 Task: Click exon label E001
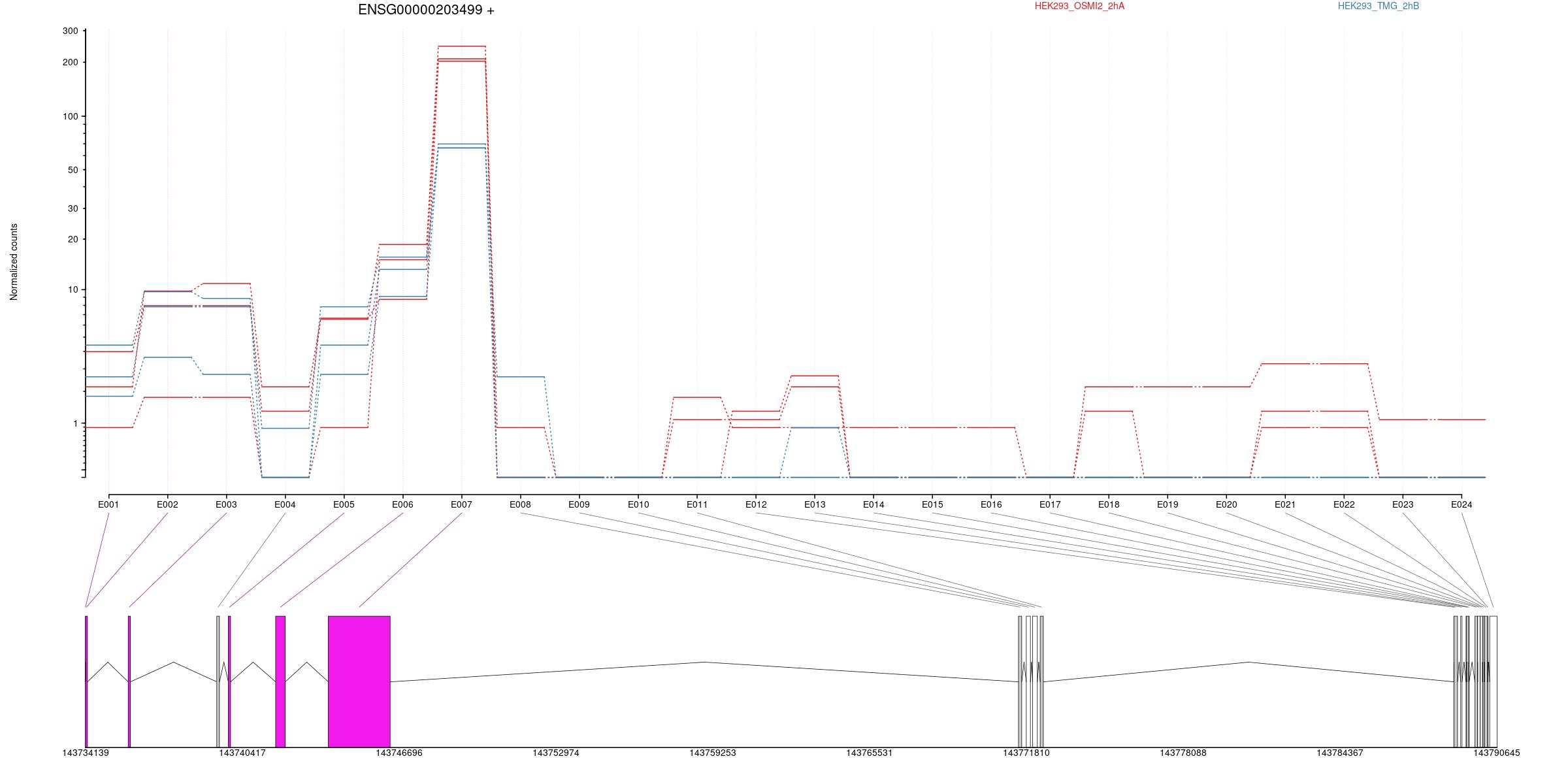[108, 504]
